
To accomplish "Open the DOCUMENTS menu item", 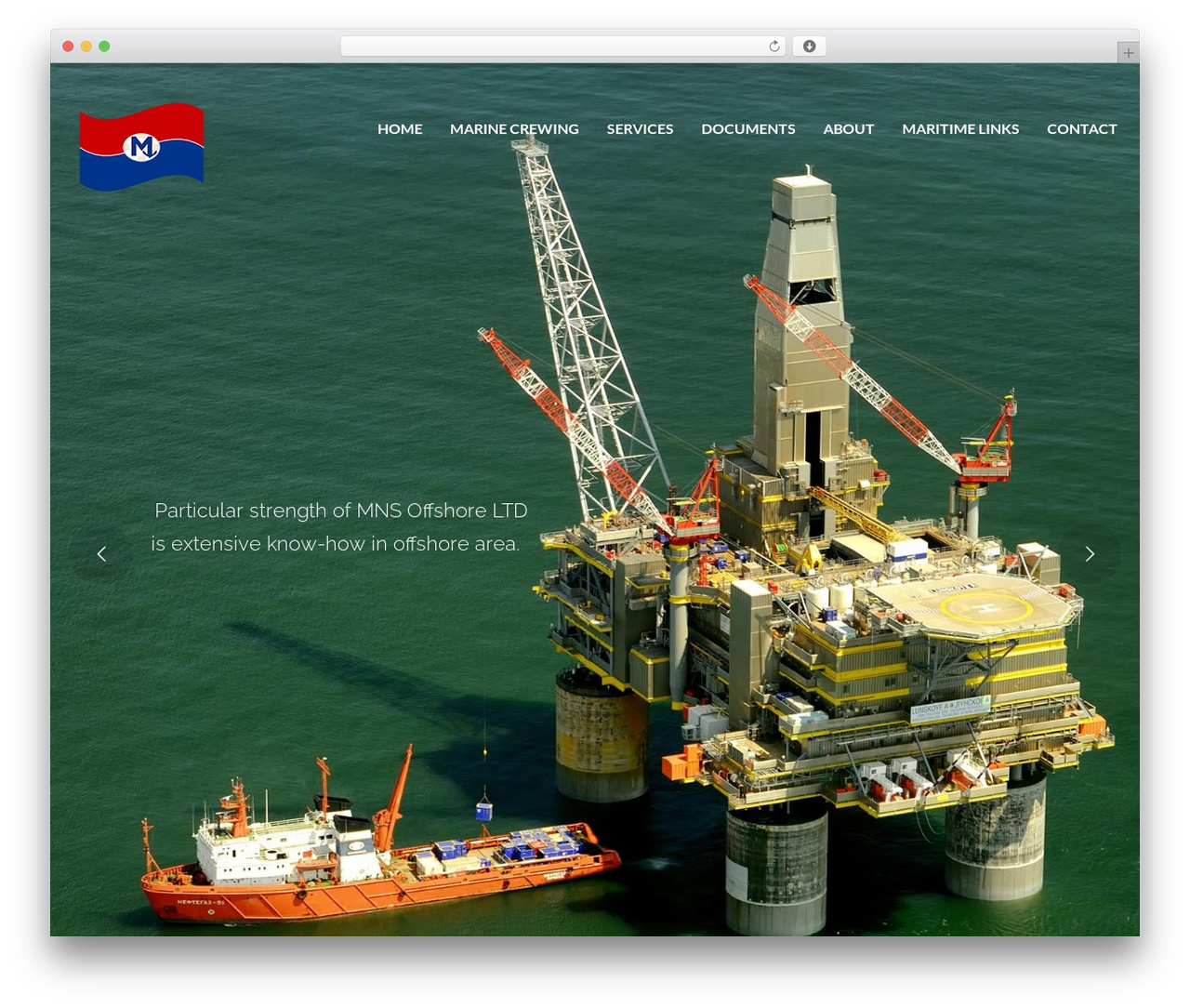I will (x=748, y=129).
